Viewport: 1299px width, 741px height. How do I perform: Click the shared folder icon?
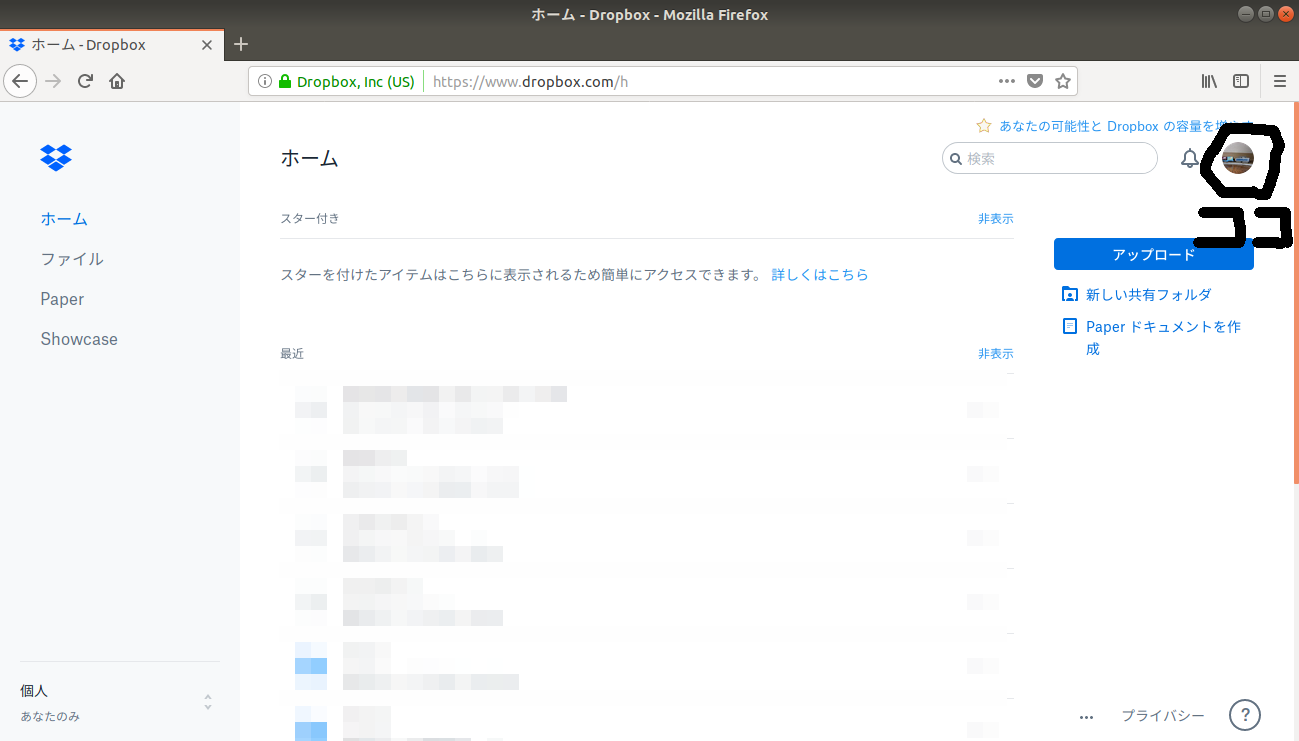(1070, 294)
